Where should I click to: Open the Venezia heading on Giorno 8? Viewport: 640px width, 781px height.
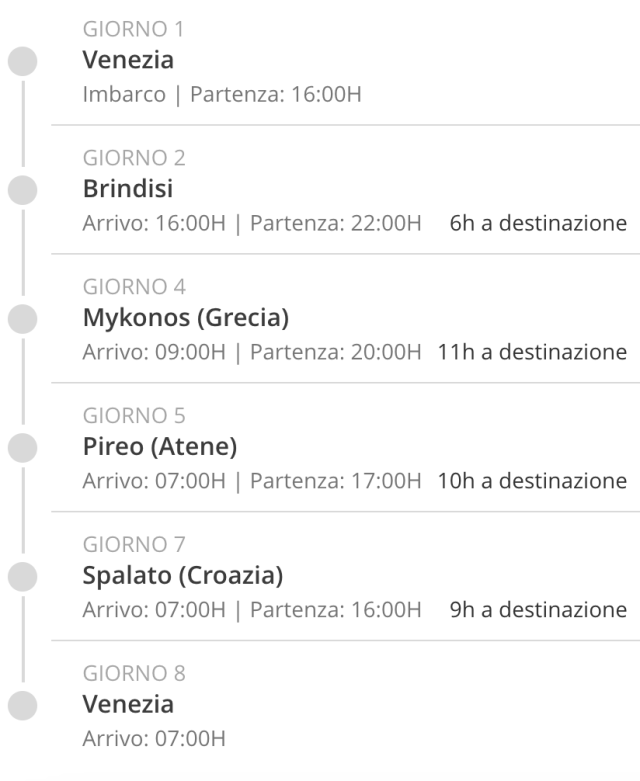(x=128, y=704)
